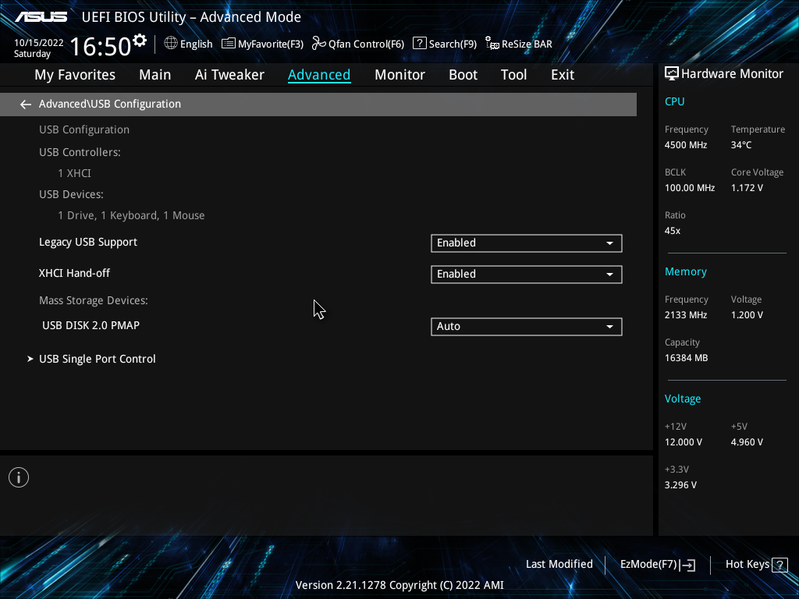The width and height of the screenshot is (799, 599).
Task: Open the Legacy USB Support dropdown
Action: (x=526, y=243)
